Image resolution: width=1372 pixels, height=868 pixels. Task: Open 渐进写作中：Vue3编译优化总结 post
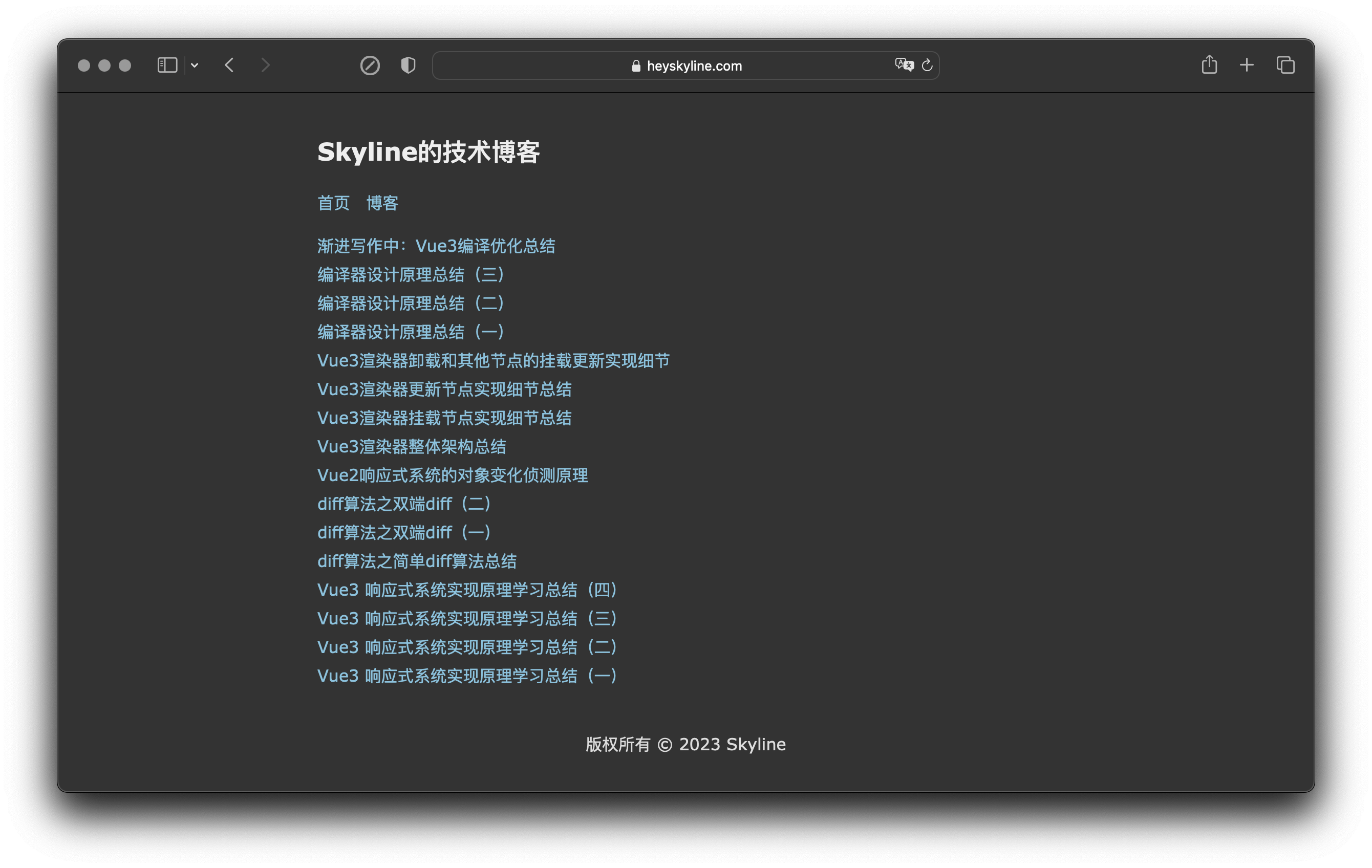(x=437, y=246)
